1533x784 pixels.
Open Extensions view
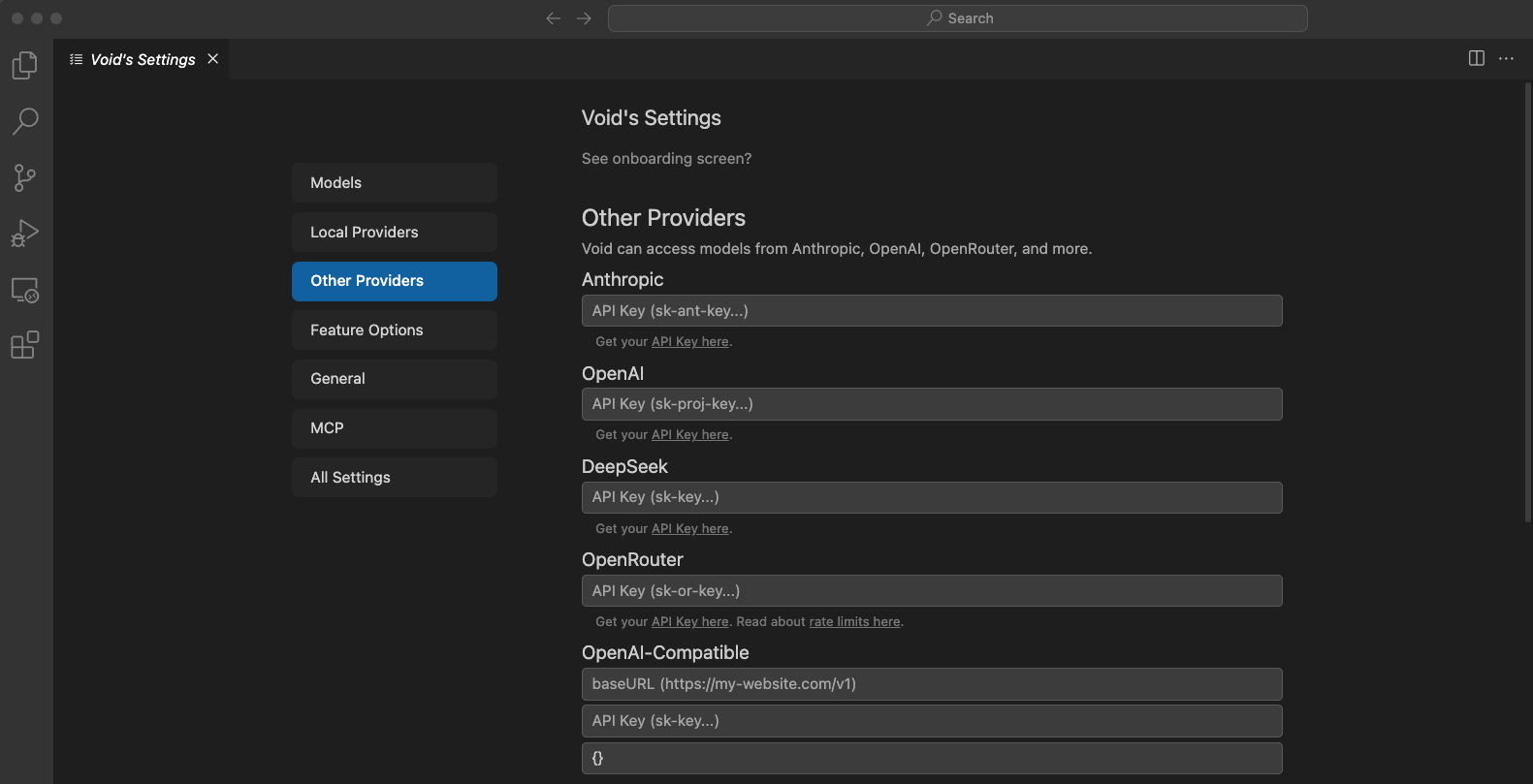25,345
